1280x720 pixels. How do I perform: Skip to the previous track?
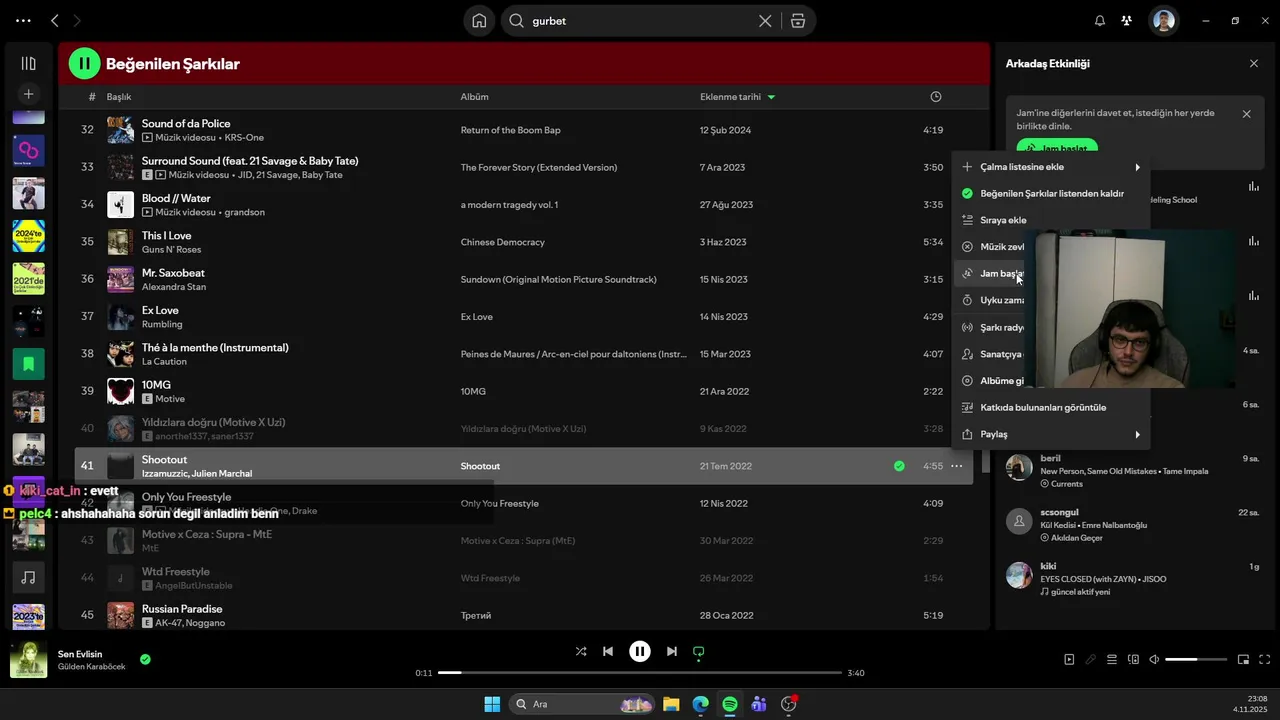(608, 651)
